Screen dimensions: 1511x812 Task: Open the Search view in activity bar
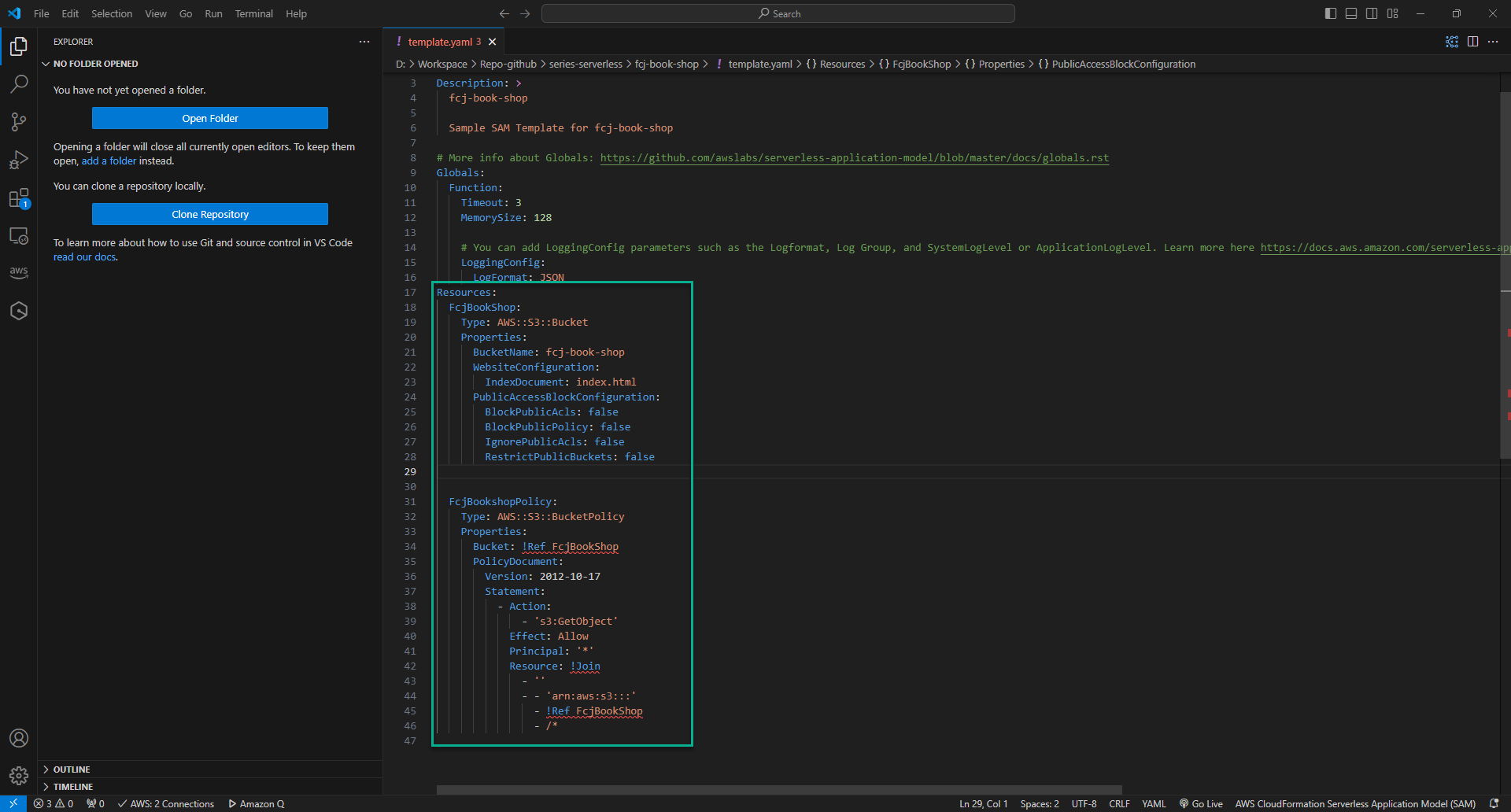pyautogui.click(x=19, y=84)
